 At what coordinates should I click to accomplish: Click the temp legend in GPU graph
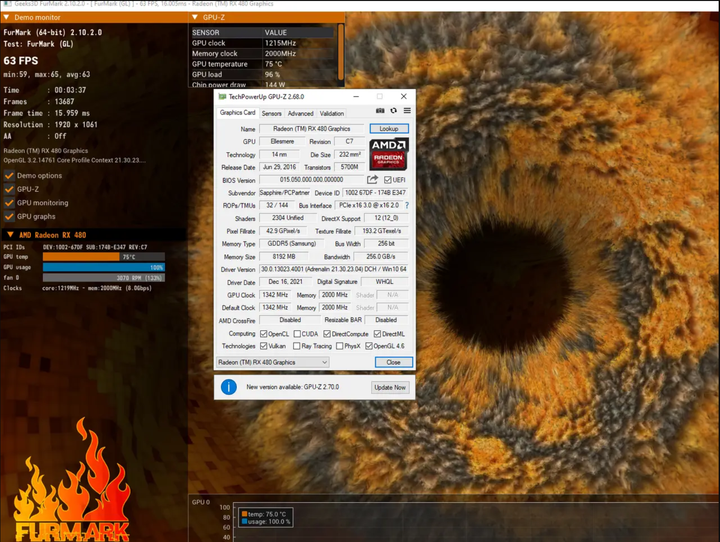click(264, 514)
